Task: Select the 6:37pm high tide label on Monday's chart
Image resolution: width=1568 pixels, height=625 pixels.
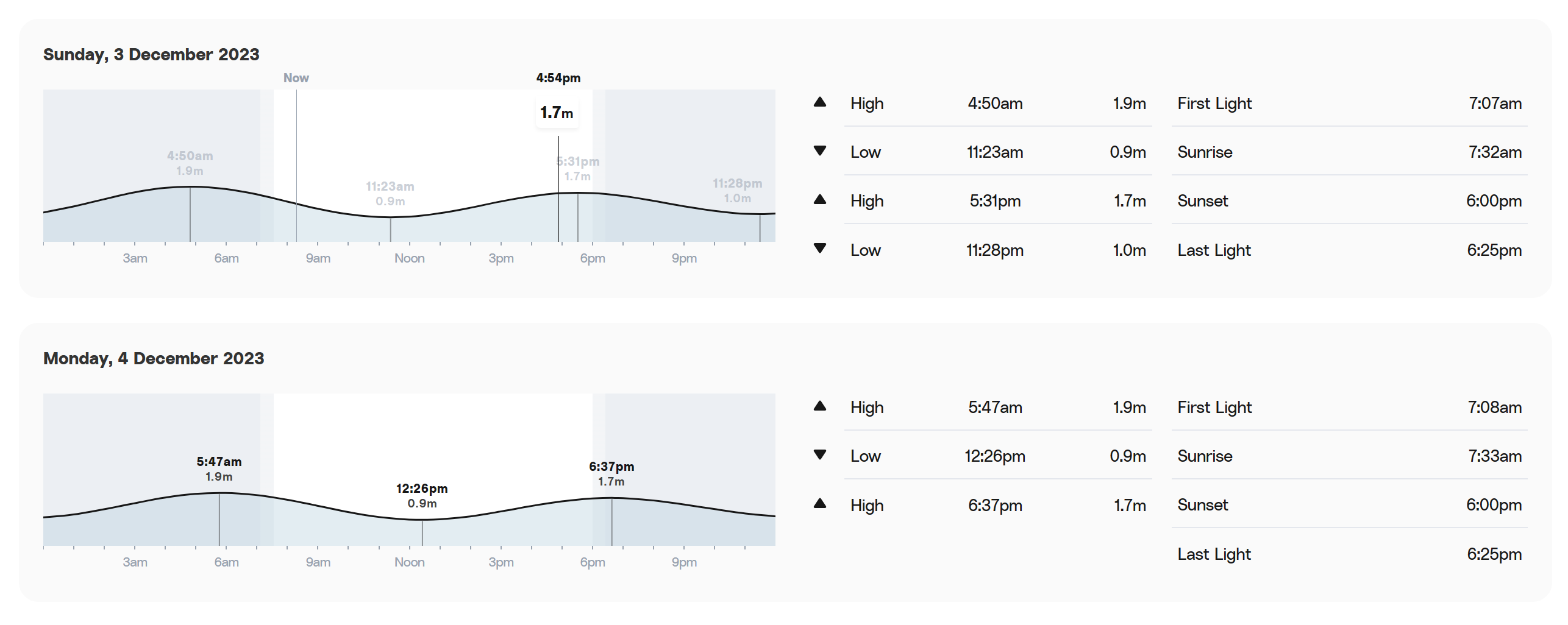Action: coord(611,473)
